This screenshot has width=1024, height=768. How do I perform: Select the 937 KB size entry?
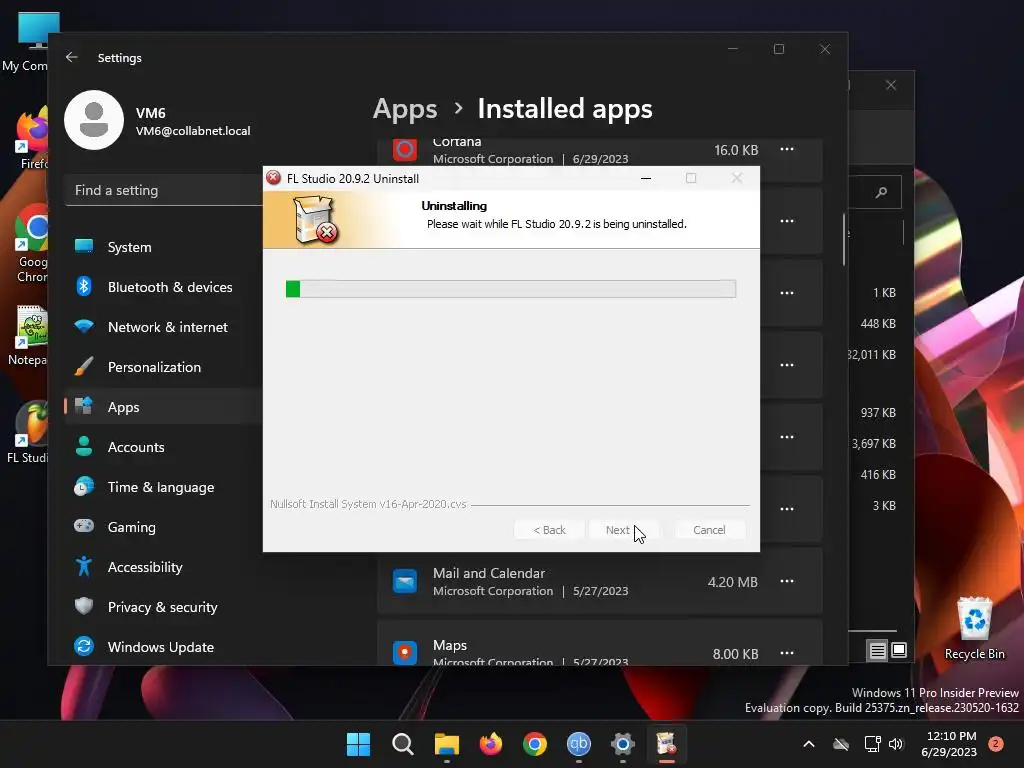(x=878, y=413)
